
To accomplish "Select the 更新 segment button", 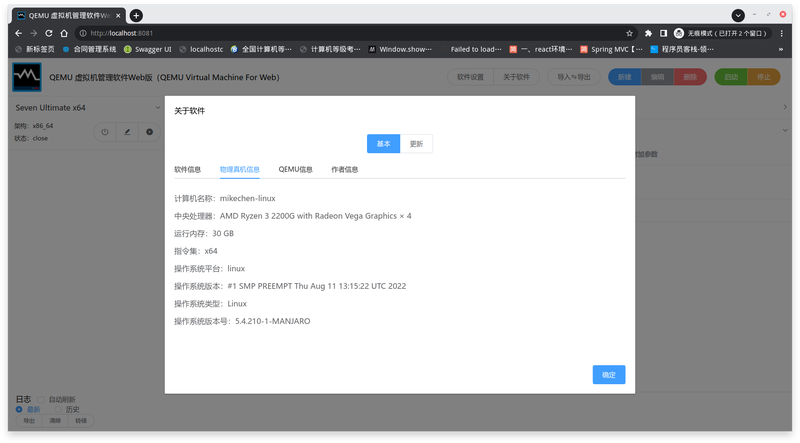I will [x=416, y=144].
